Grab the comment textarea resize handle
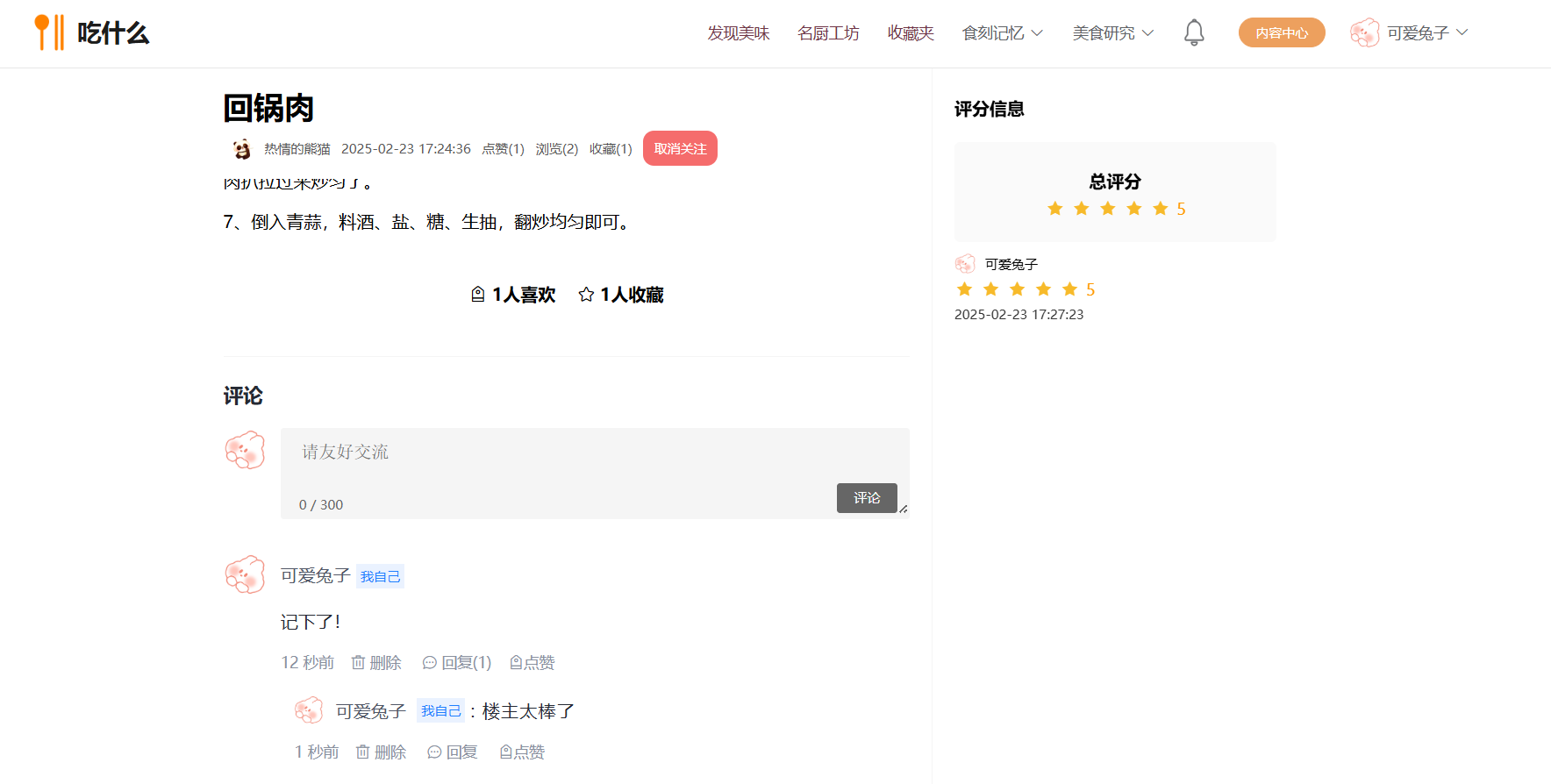The height and width of the screenshot is (784, 1551). (x=903, y=509)
